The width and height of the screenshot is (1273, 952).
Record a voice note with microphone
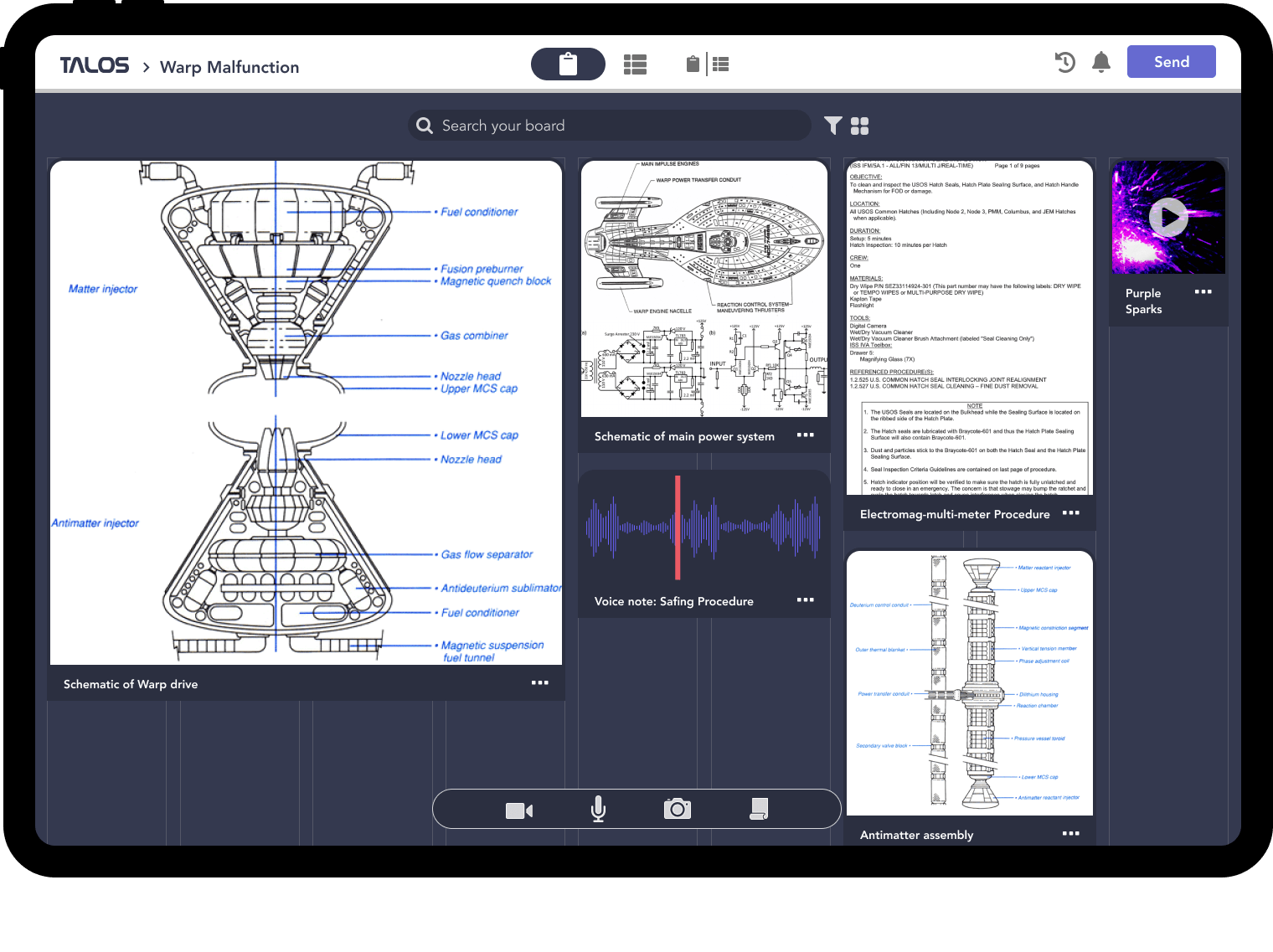point(598,809)
